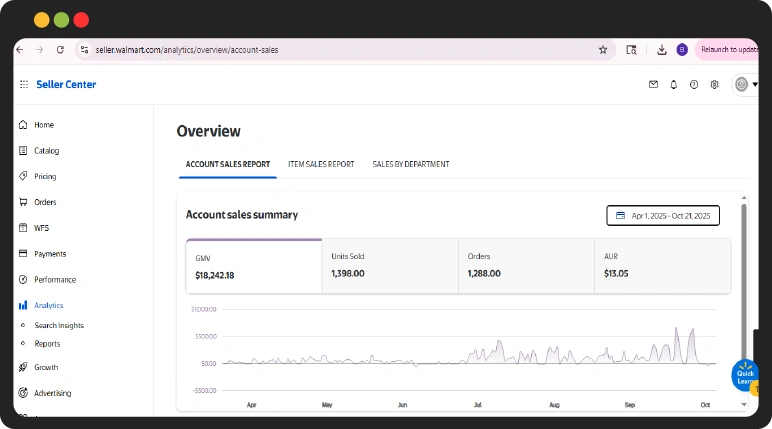Open the date range picker

(663, 215)
